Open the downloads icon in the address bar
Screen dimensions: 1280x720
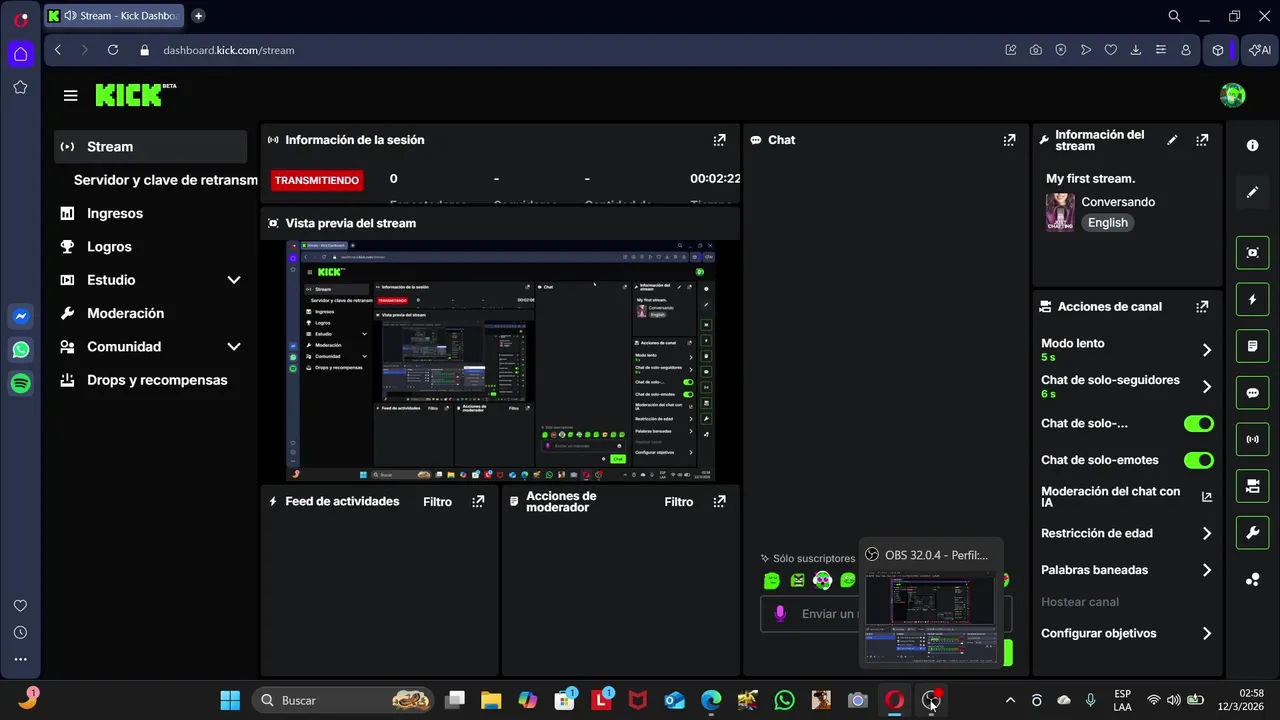(x=1135, y=50)
